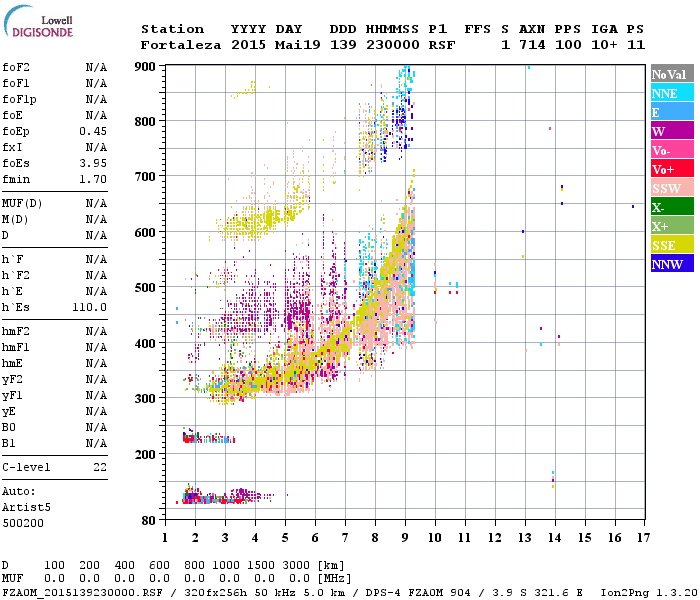
Task: Click the Lowell Digisonde logo
Action: [38, 21]
